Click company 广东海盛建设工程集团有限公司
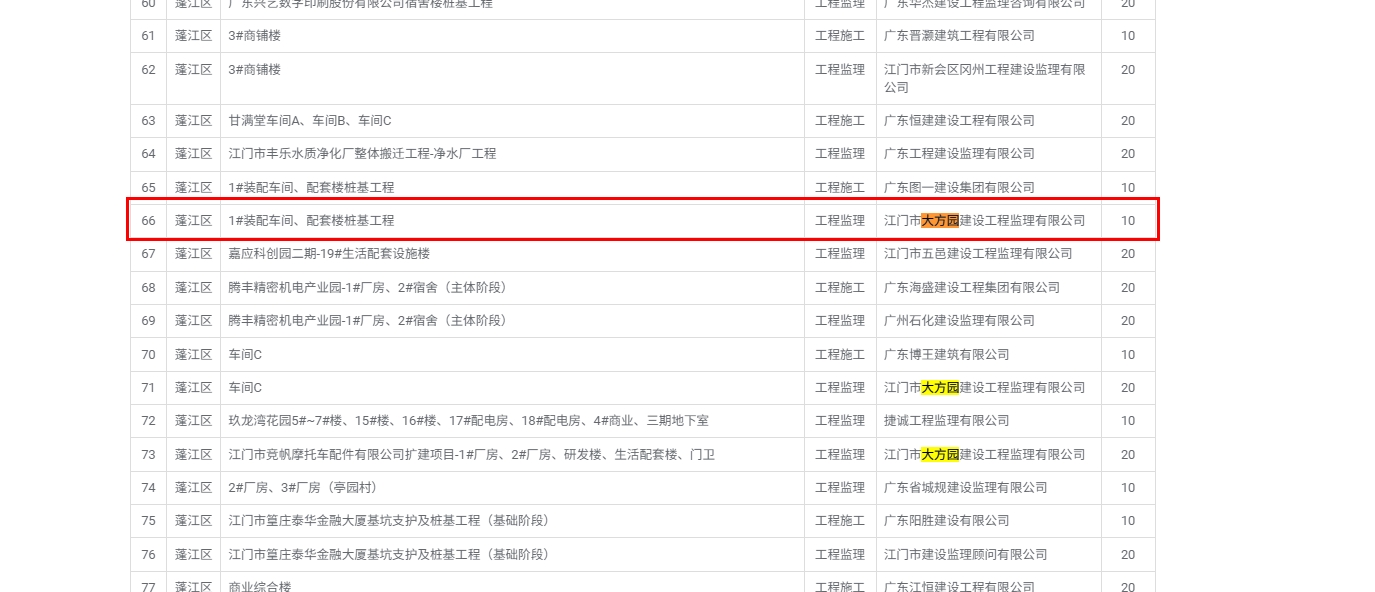 971,288
